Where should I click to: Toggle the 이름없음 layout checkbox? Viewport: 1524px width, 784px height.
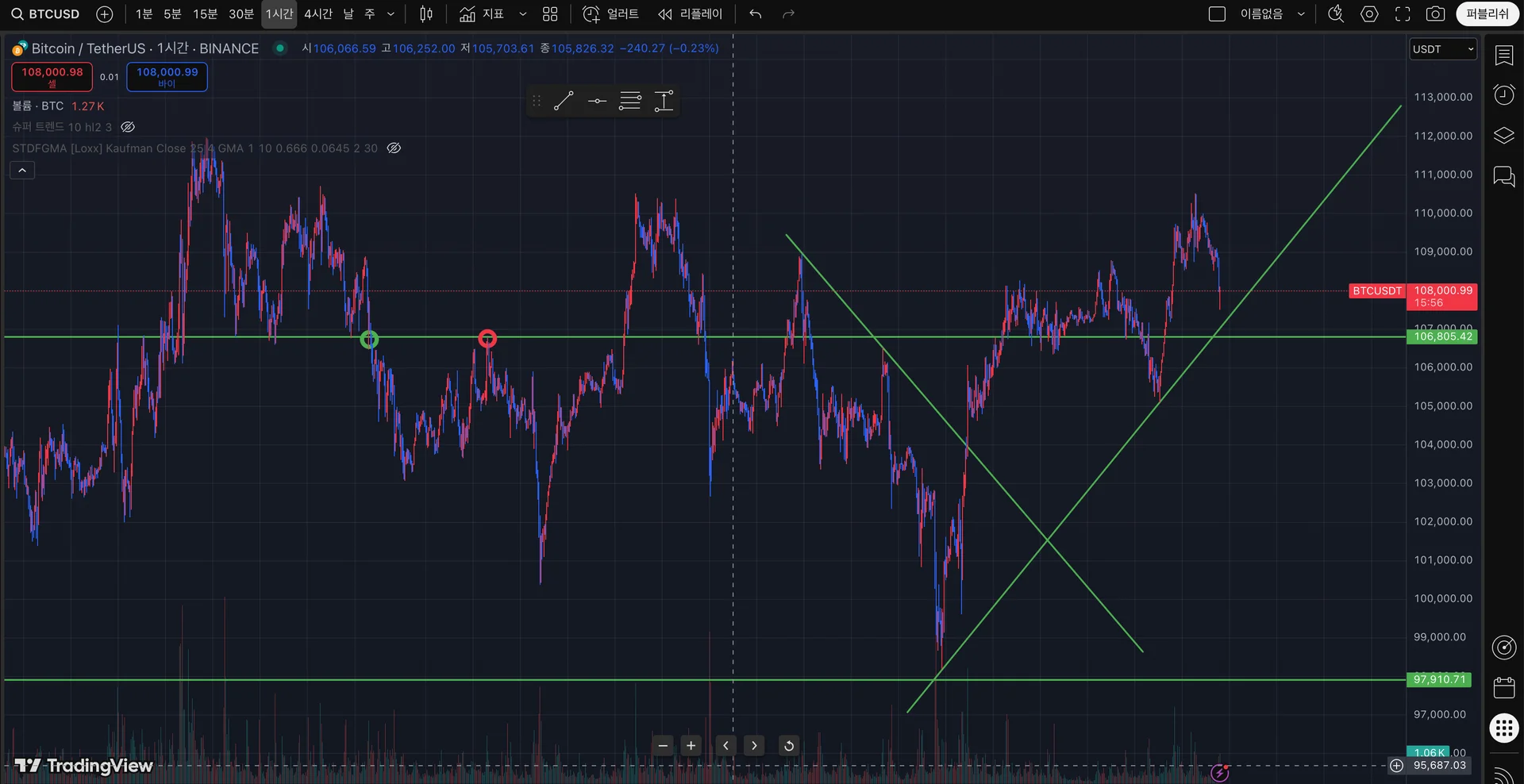point(1217,14)
